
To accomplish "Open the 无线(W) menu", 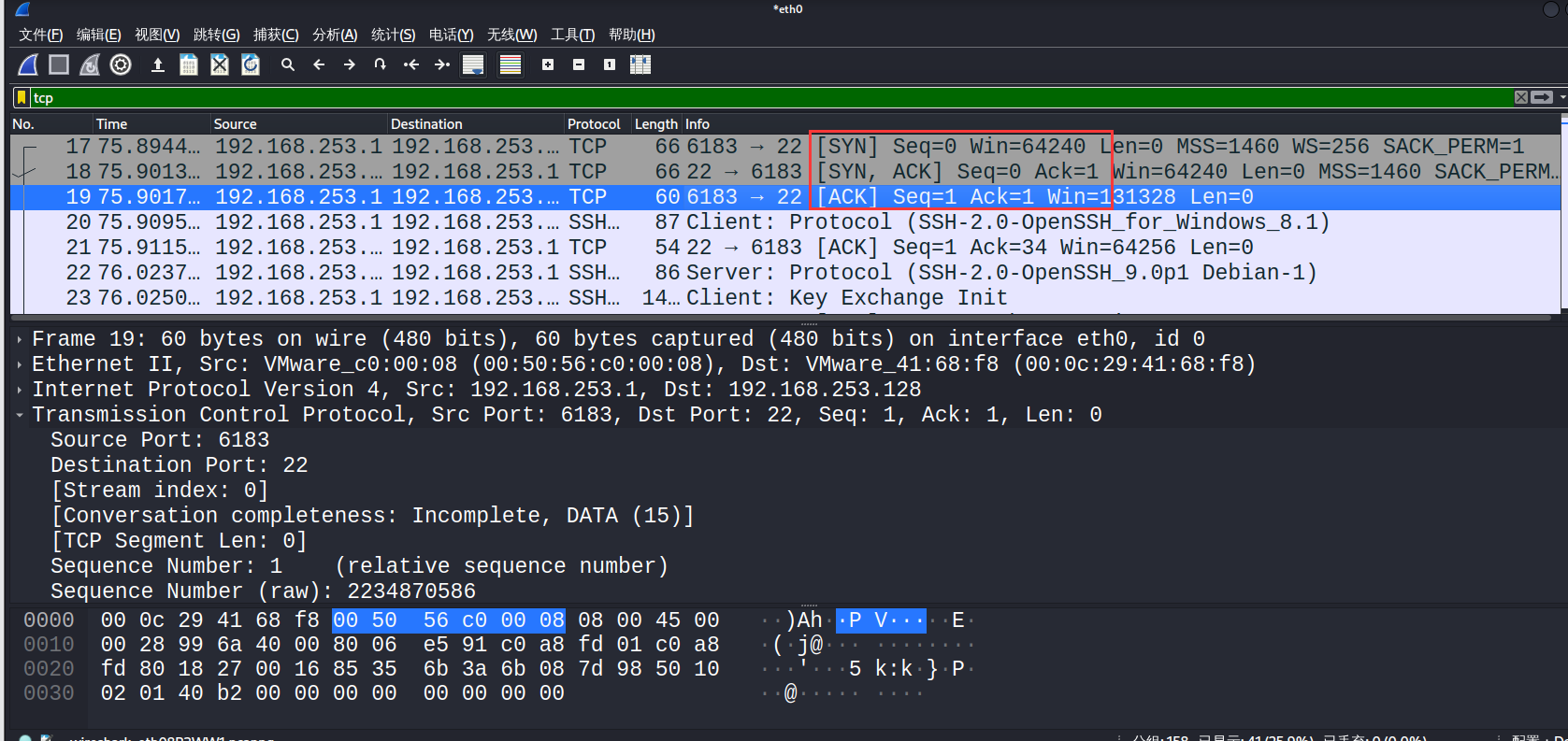I will (x=512, y=35).
